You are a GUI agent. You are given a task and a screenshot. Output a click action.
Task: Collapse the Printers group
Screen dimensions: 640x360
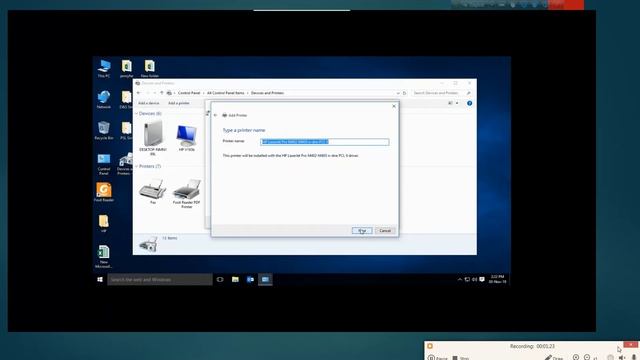click(x=136, y=167)
